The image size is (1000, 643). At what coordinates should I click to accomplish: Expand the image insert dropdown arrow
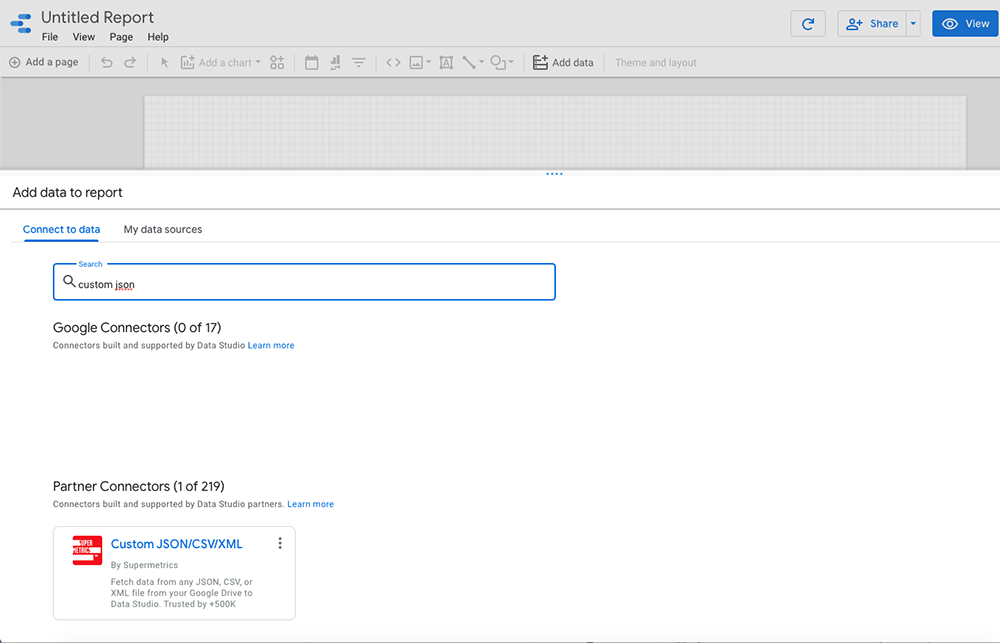pyautogui.click(x=429, y=63)
